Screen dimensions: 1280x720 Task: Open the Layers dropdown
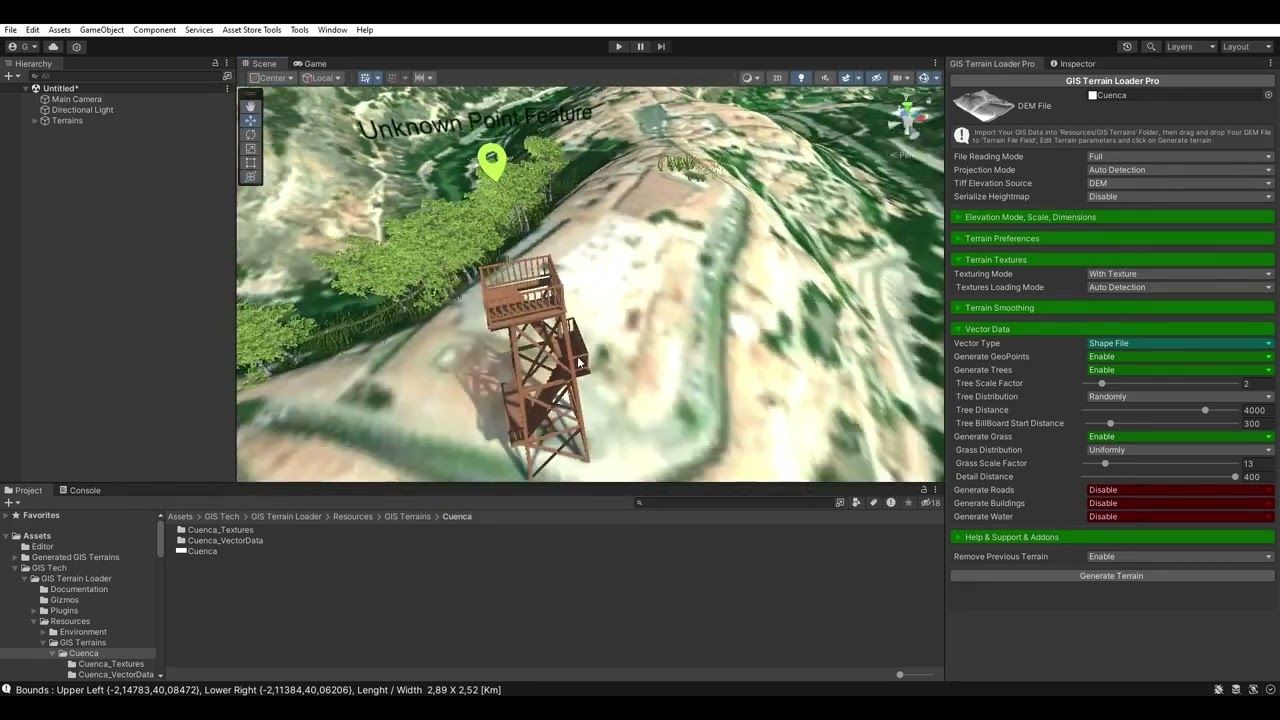[x=1190, y=46]
